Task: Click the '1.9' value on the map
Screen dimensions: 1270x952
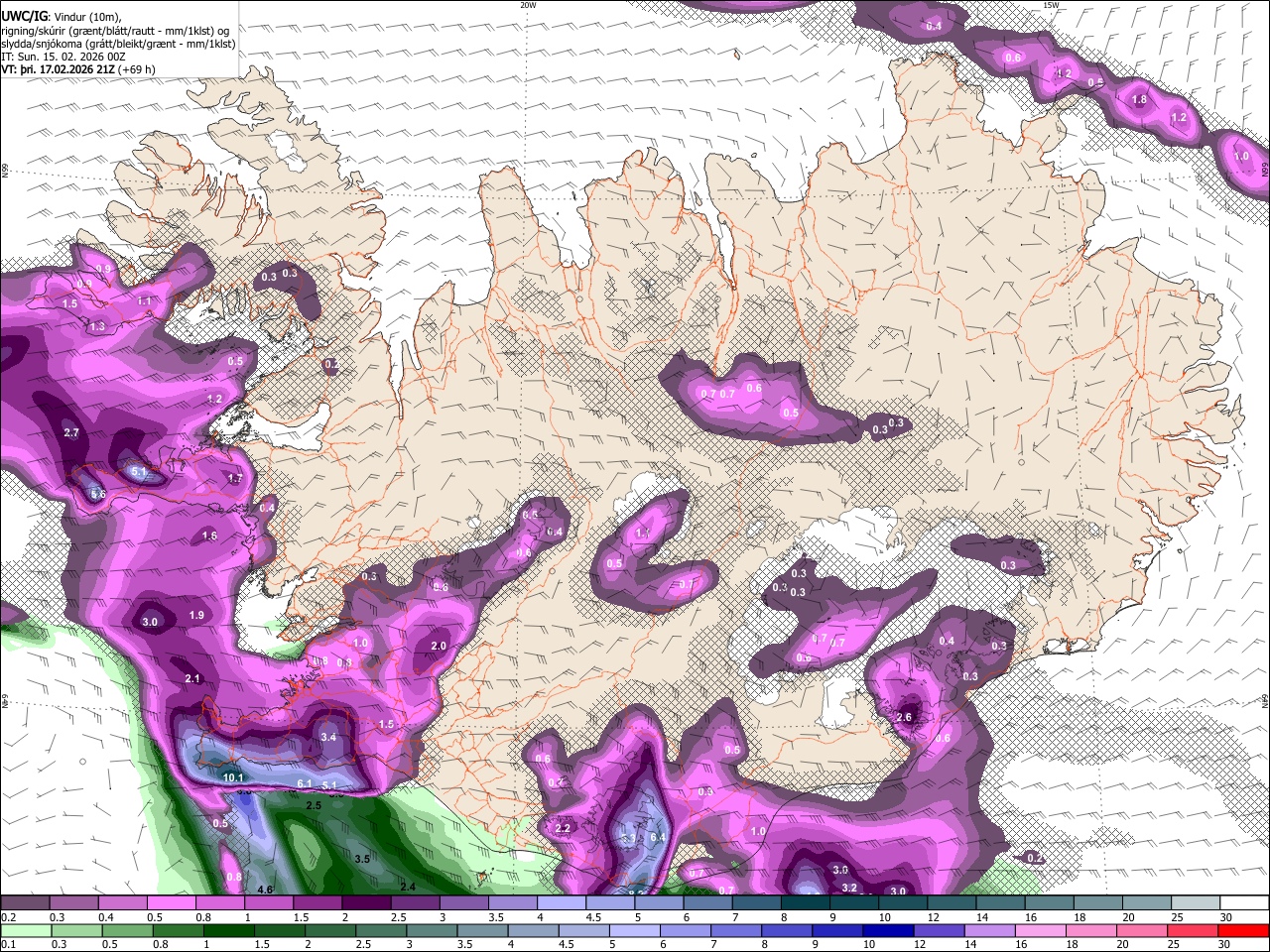Action: [x=196, y=616]
